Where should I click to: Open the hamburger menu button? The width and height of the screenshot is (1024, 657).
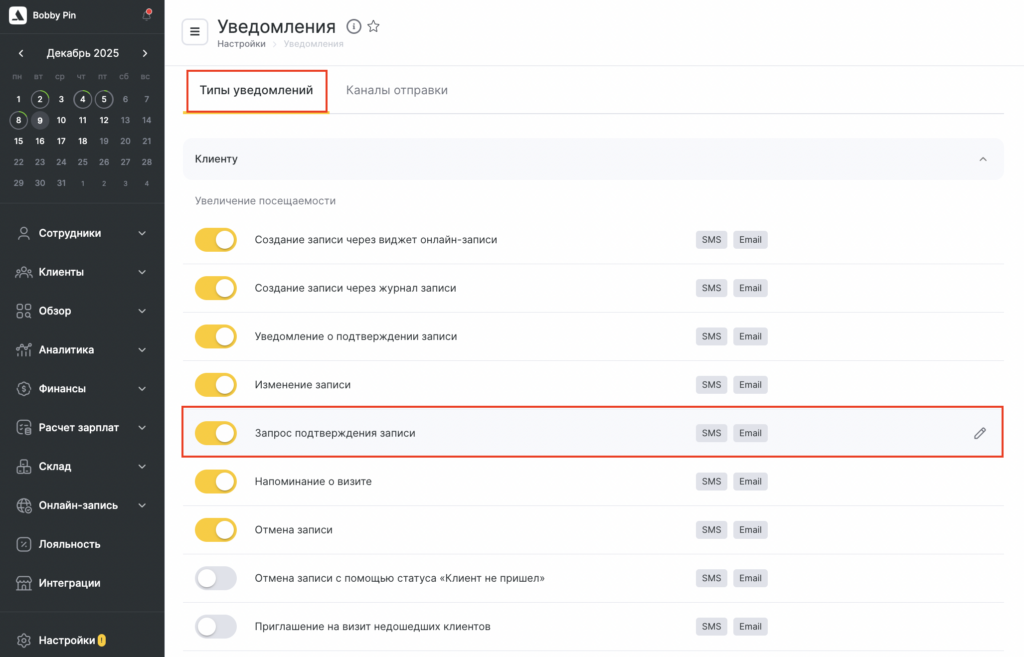click(x=194, y=32)
